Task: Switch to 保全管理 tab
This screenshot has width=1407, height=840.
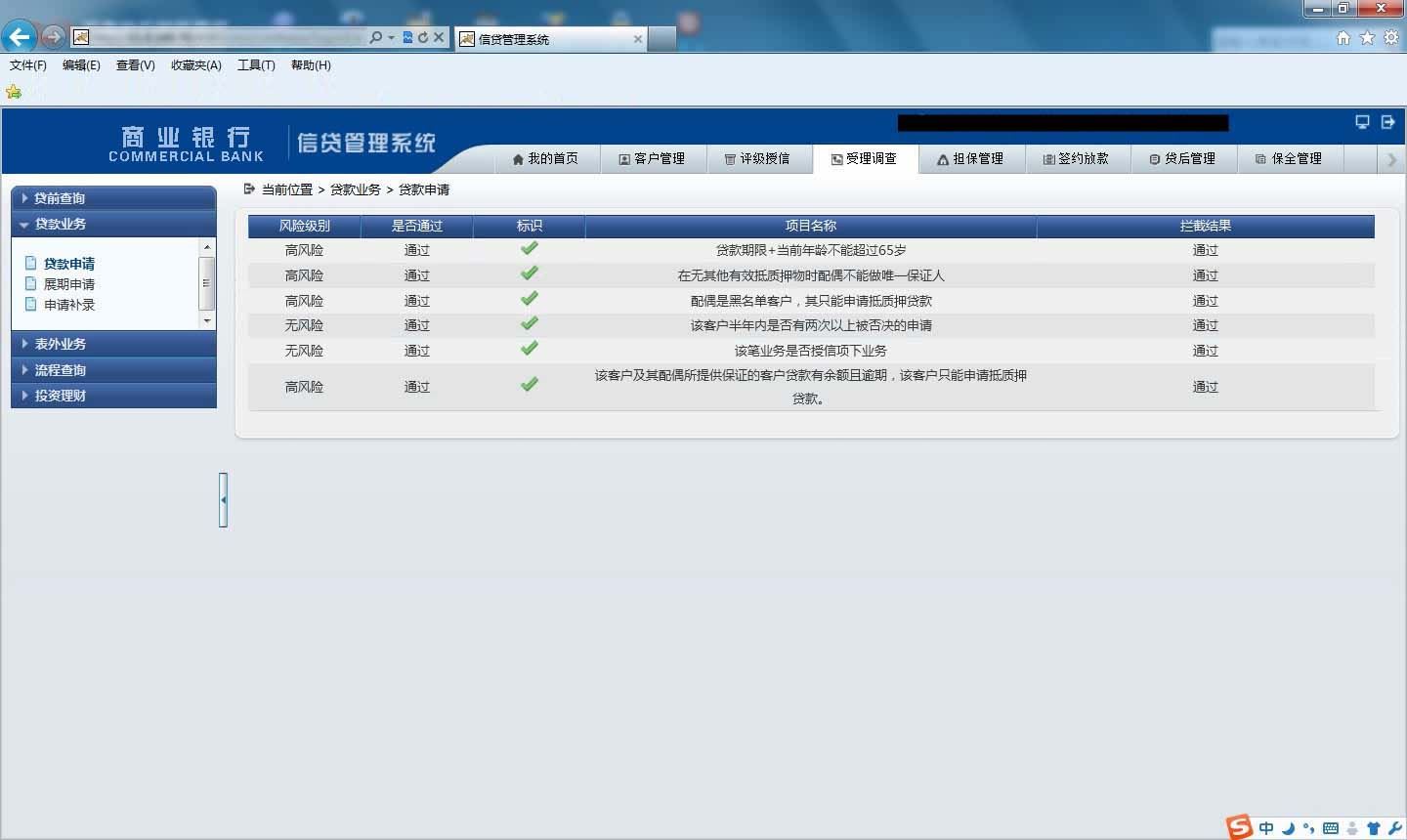Action: (1289, 158)
